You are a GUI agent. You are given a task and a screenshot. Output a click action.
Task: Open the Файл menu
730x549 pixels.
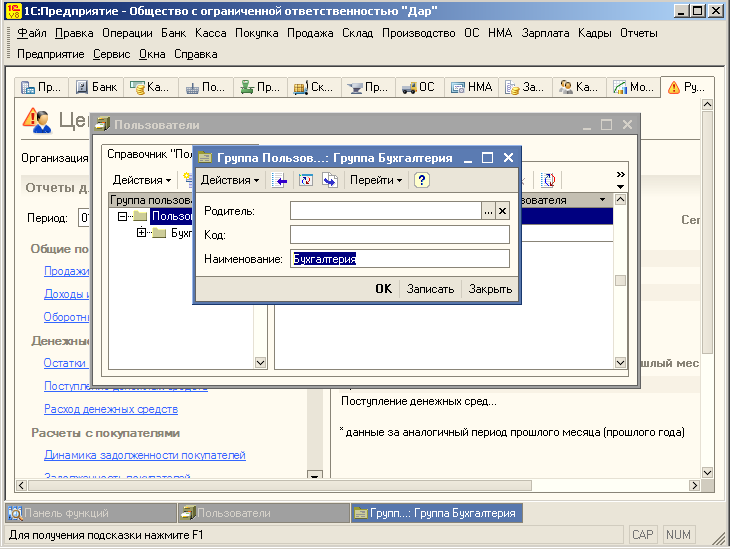click(x=32, y=33)
